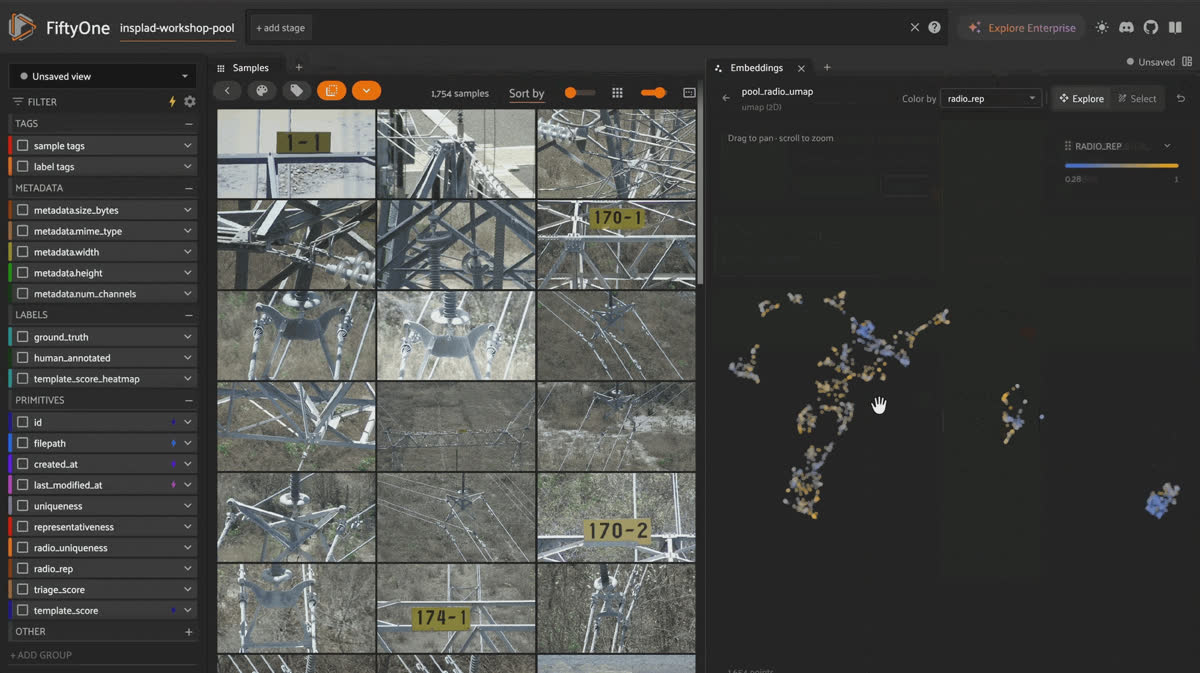Enable the ground_truth label checkbox
This screenshot has width=1200, height=673.
(23, 337)
